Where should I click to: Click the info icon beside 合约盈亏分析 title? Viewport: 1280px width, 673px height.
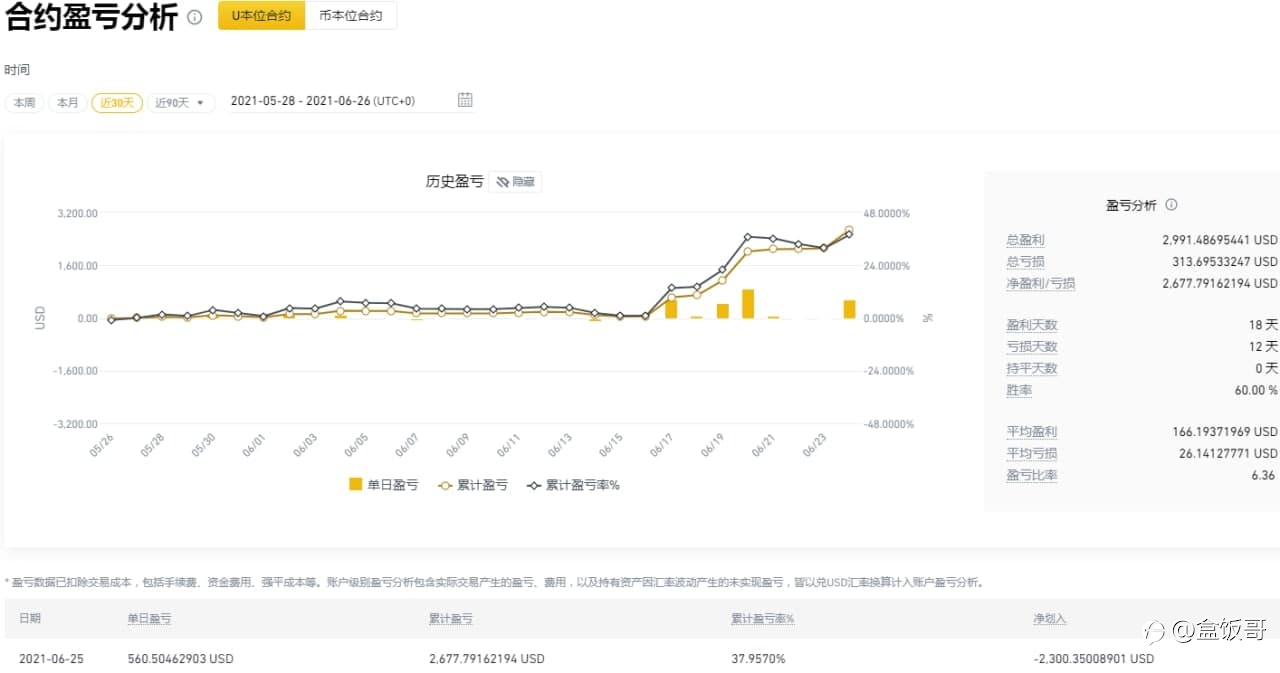point(195,17)
